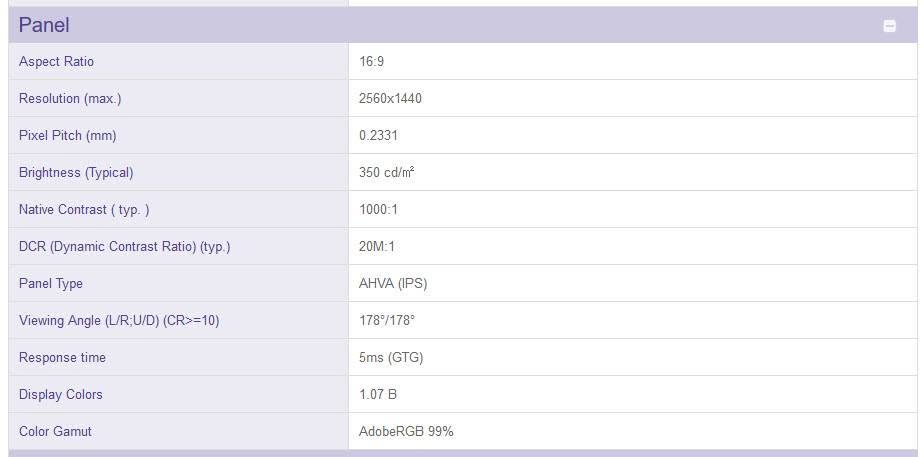Collapse the Panel section with minus icon

(889, 26)
